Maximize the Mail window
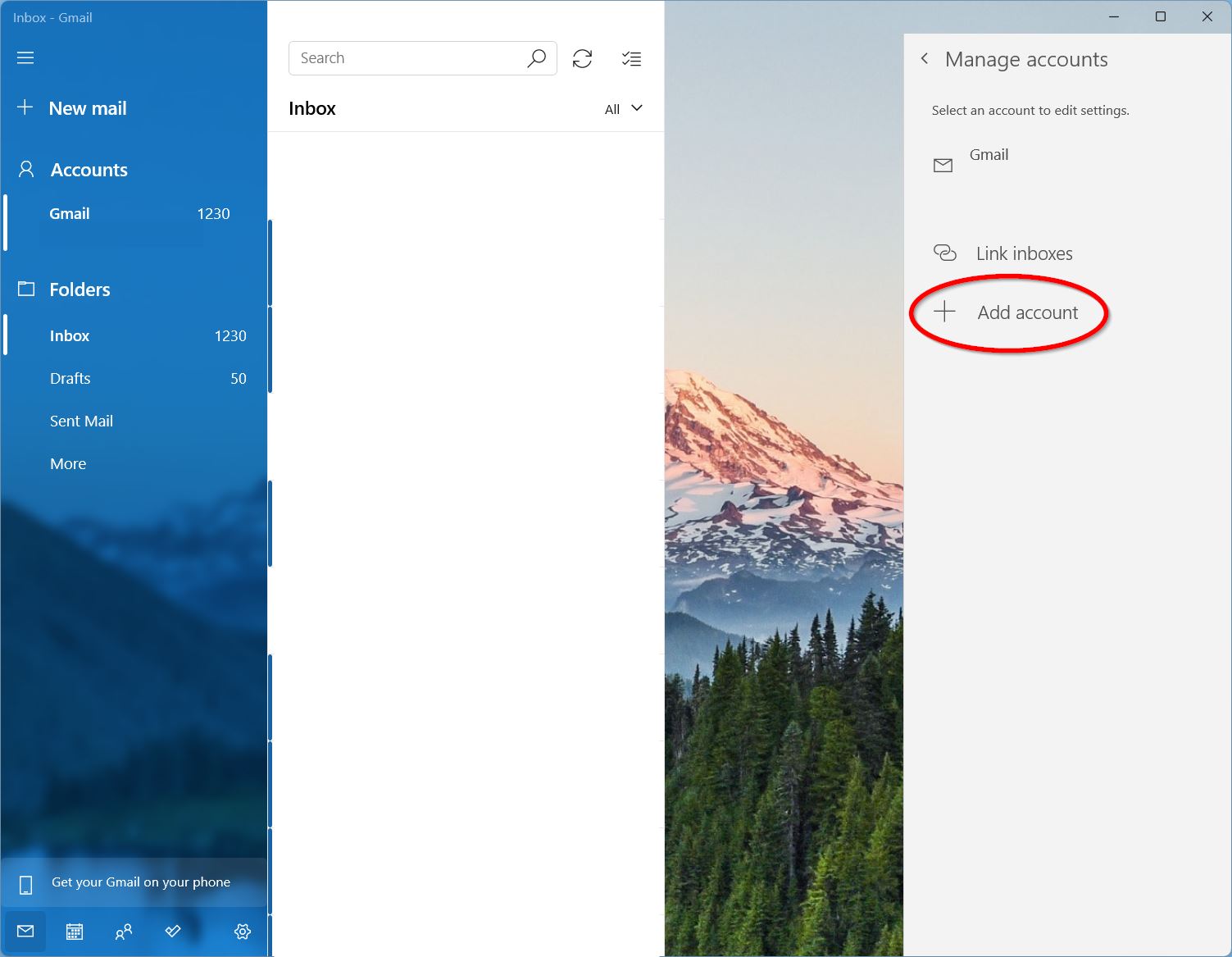Viewport: 1232px width, 957px height. pos(1161,16)
